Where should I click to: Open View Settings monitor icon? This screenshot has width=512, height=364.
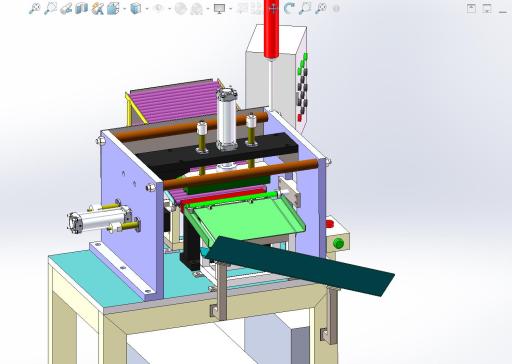click(219, 9)
